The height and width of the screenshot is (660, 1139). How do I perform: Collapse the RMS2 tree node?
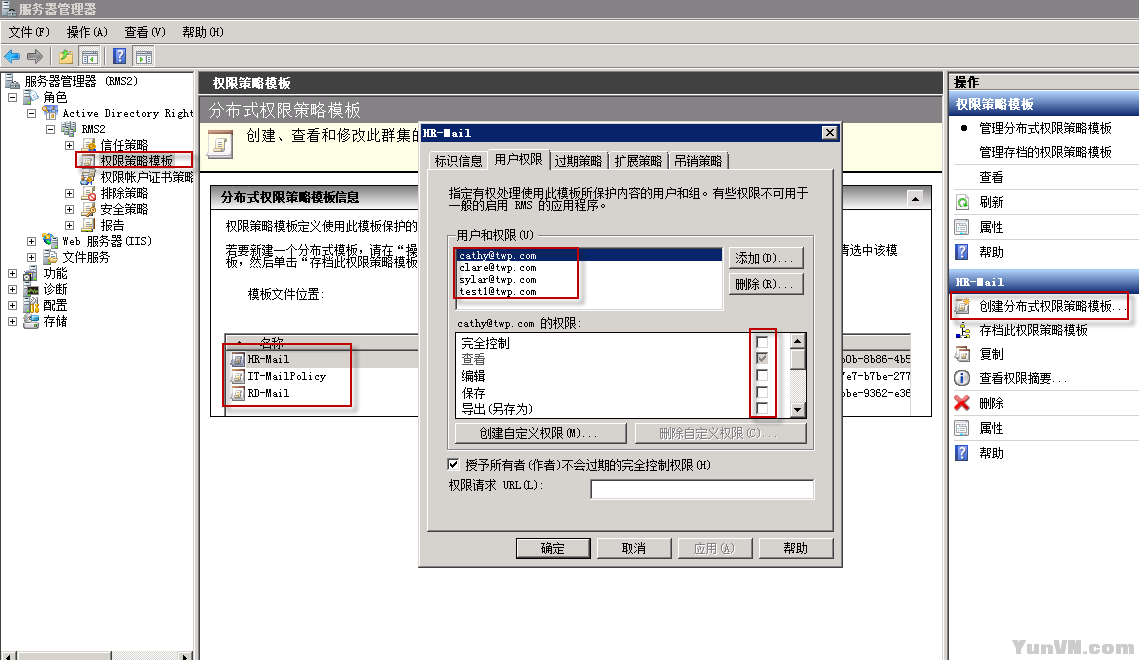click(x=50, y=129)
